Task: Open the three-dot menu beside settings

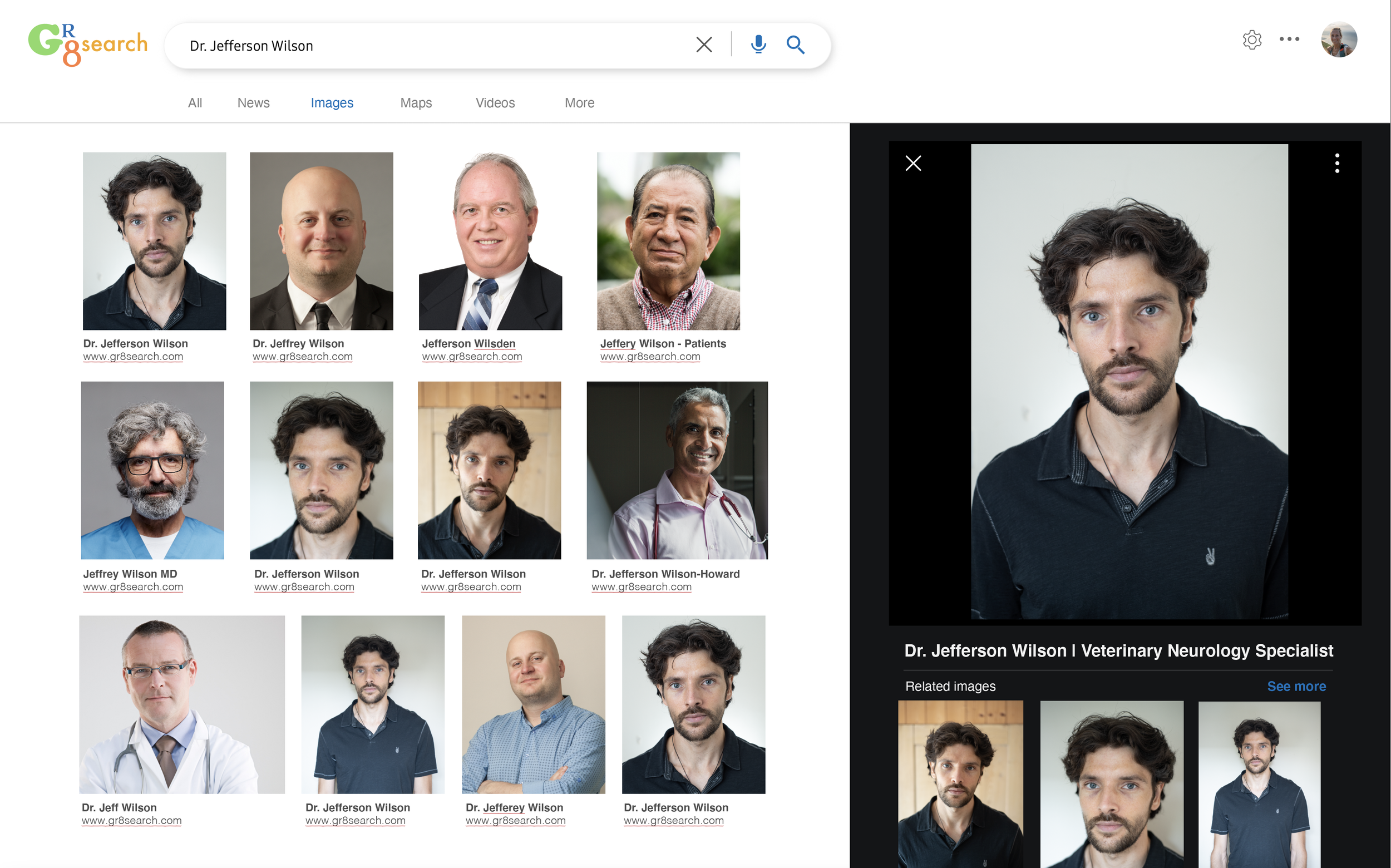Action: click(1289, 39)
